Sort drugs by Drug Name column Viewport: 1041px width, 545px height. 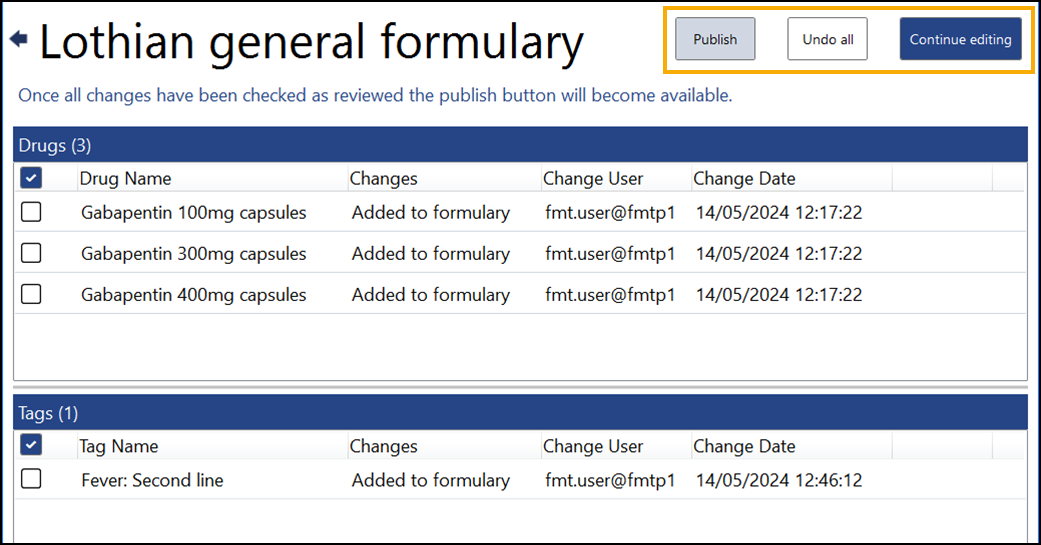coord(125,179)
